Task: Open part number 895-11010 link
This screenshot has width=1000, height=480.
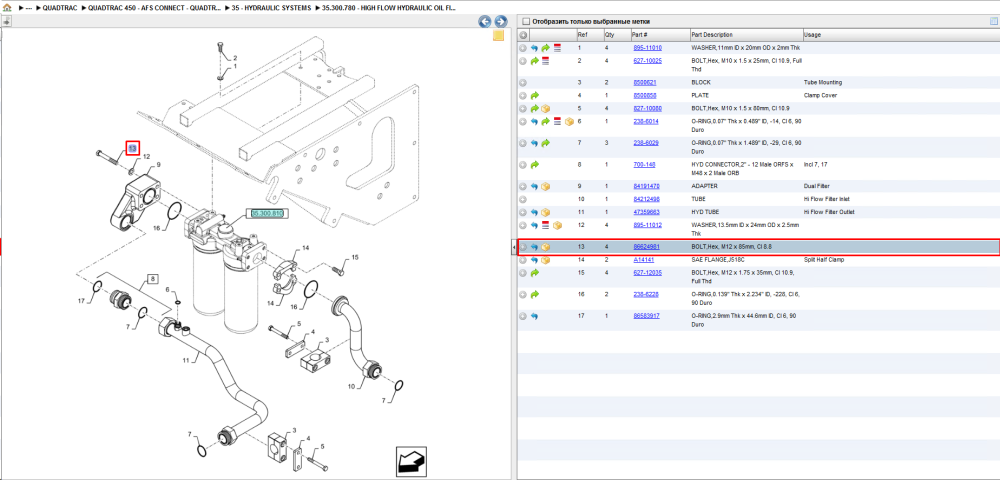Action: (647, 48)
